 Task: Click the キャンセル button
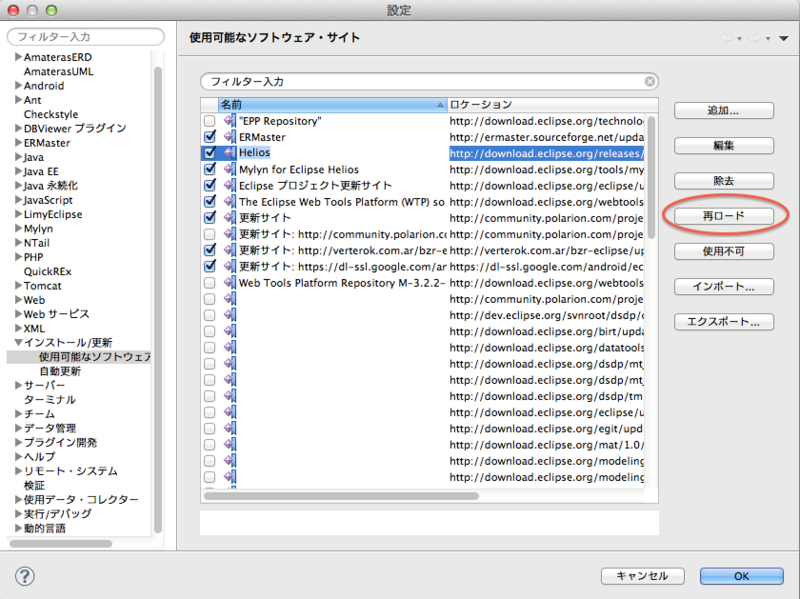pyautogui.click(x=642, y=576)
